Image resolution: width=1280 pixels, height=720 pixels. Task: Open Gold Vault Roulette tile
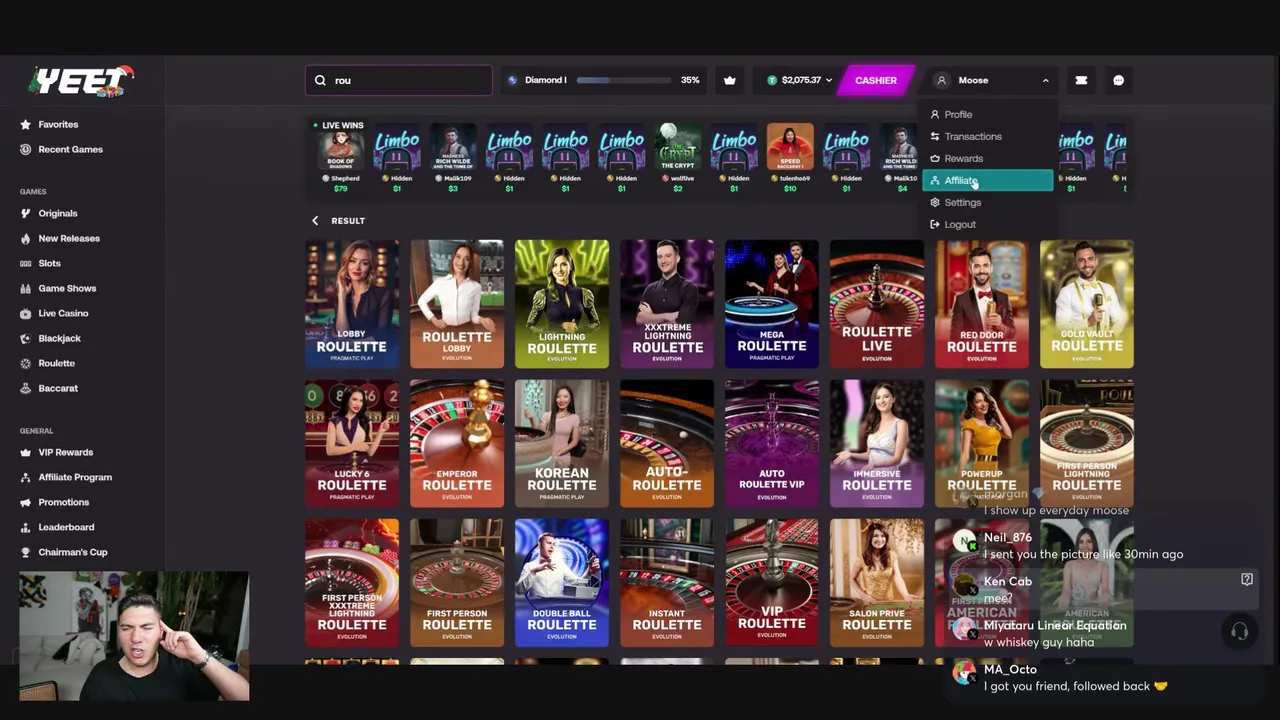[x=1087, y=304]
